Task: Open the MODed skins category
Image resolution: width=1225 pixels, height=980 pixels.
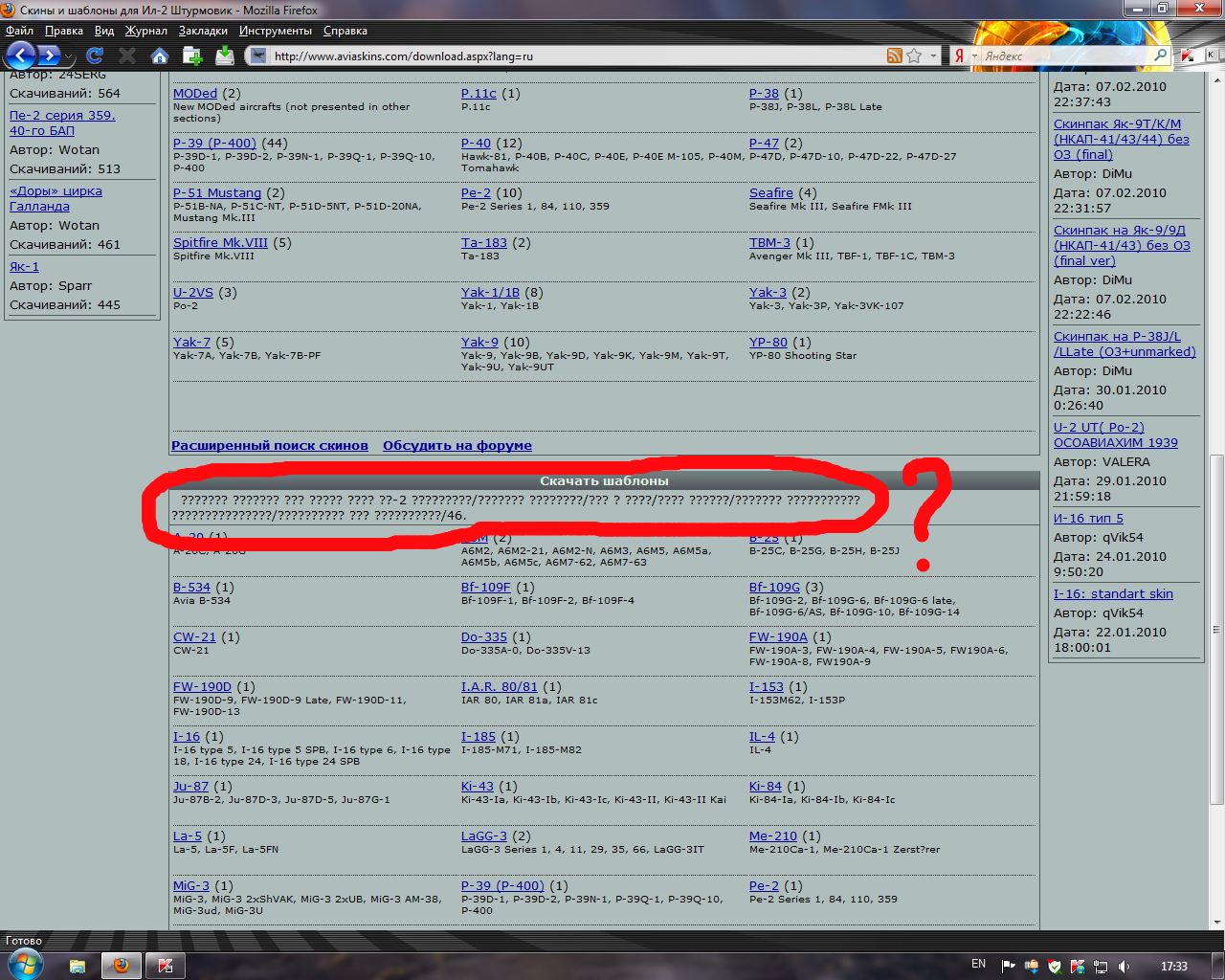Action: tap(195, 94)
